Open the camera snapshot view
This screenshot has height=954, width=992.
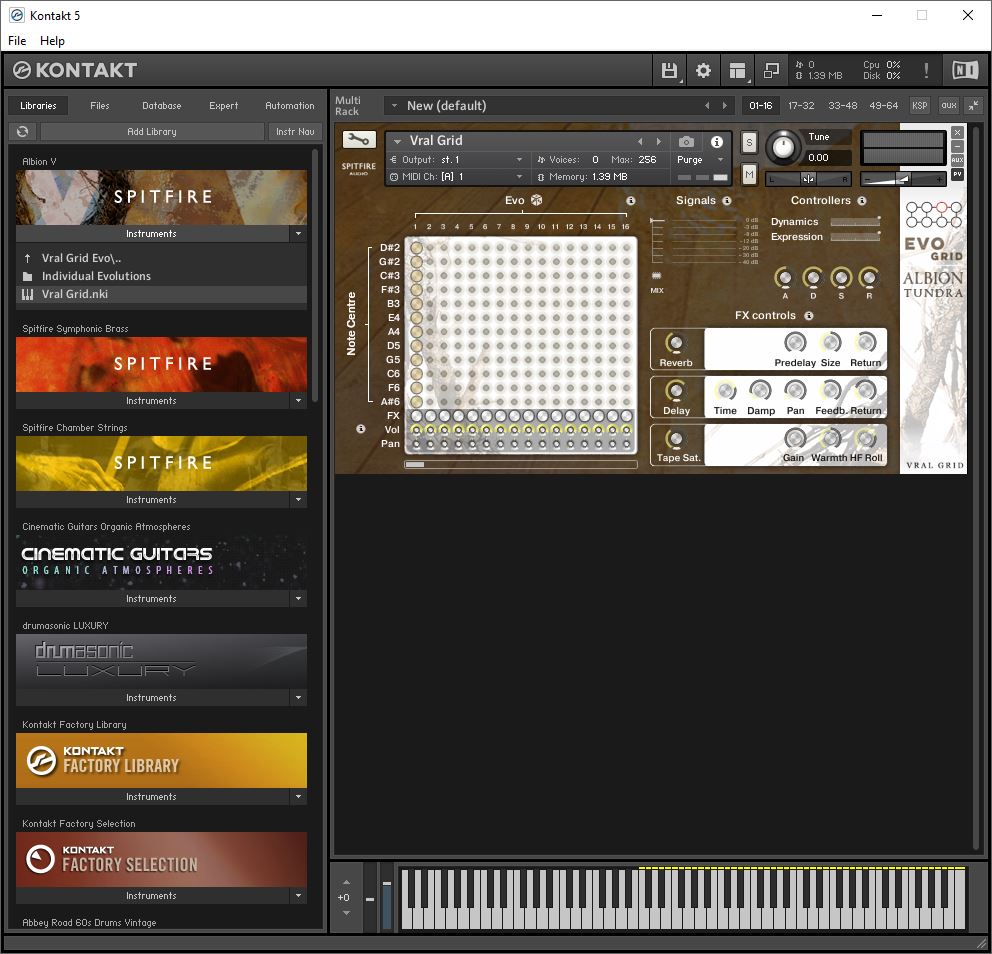pos(686,141)
